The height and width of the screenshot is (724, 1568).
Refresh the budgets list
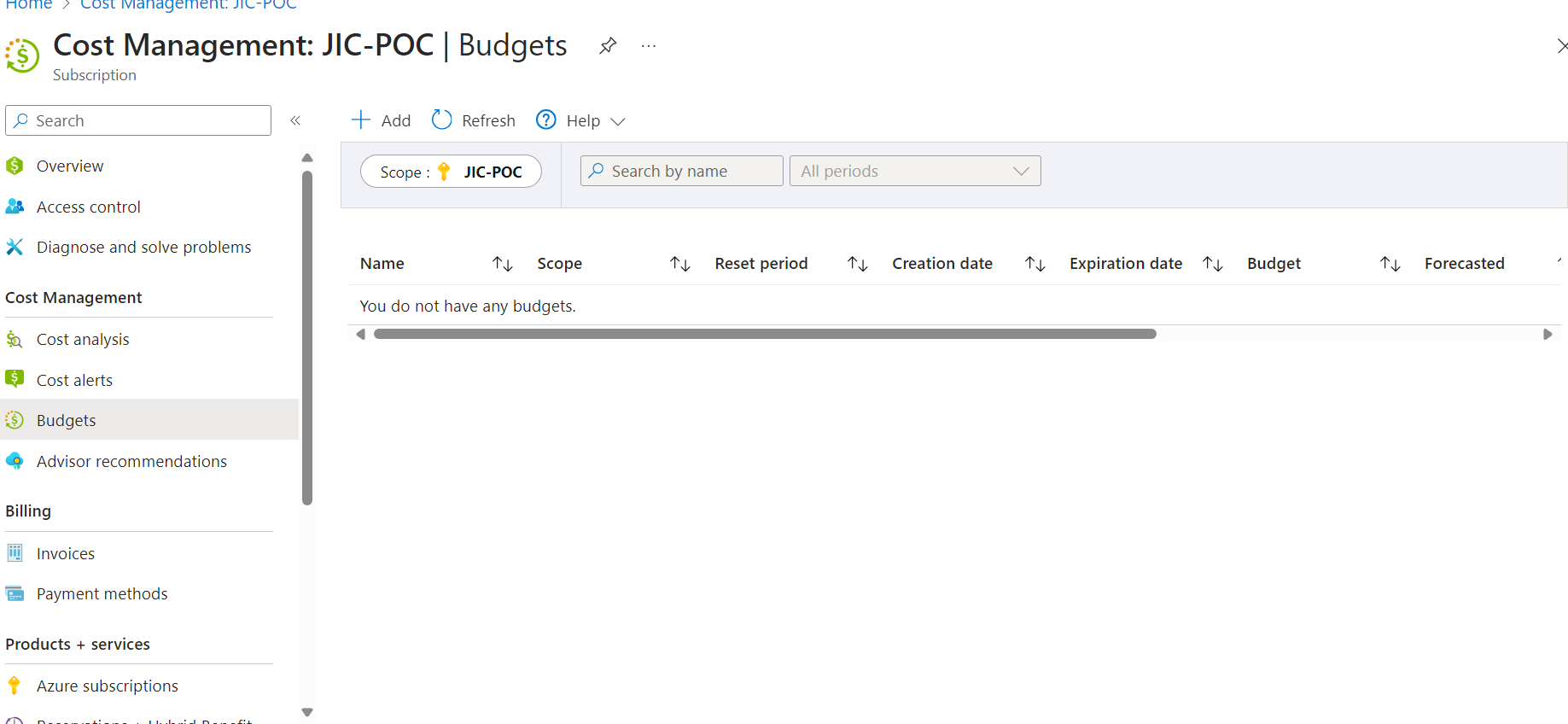[x=474, y=120]
